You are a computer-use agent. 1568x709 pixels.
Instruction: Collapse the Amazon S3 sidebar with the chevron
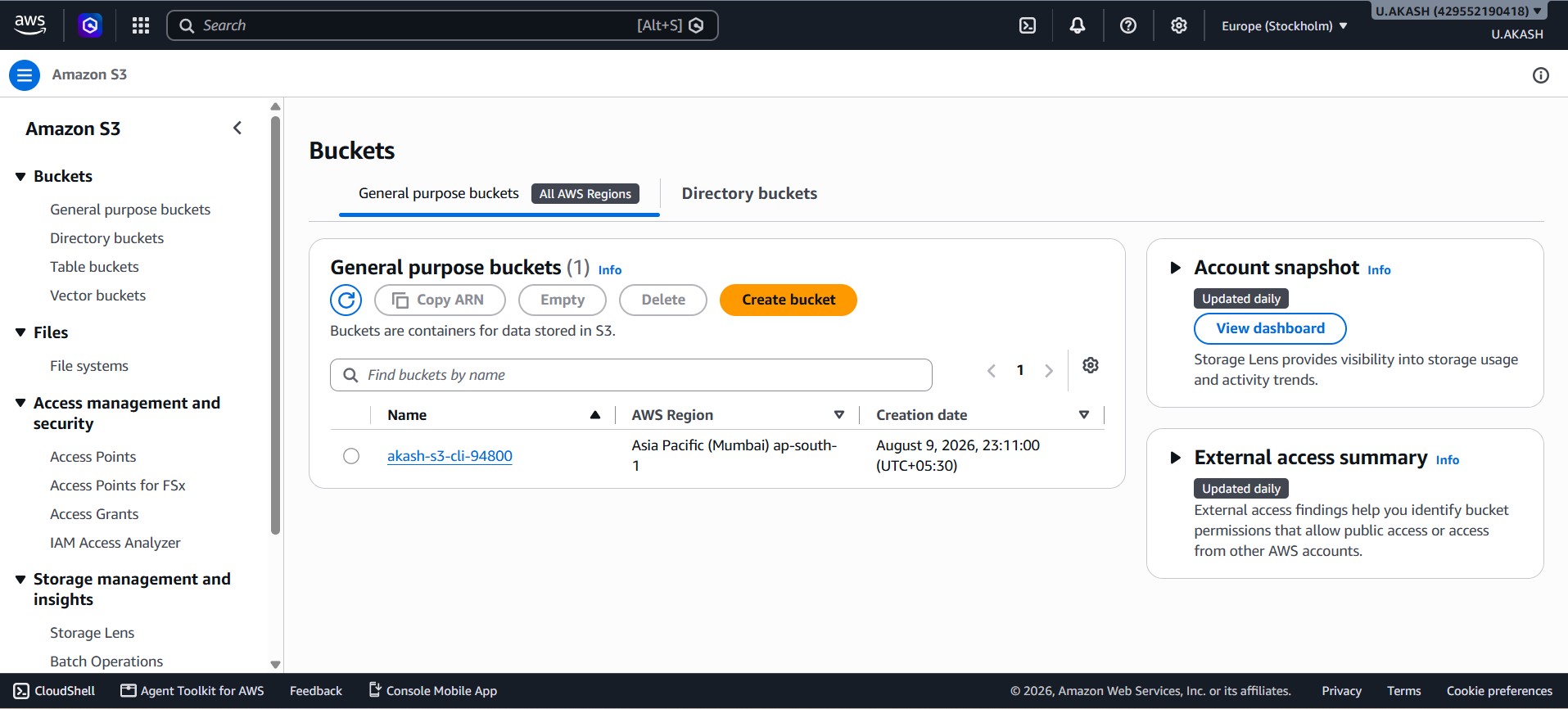(x=237, y=128)
